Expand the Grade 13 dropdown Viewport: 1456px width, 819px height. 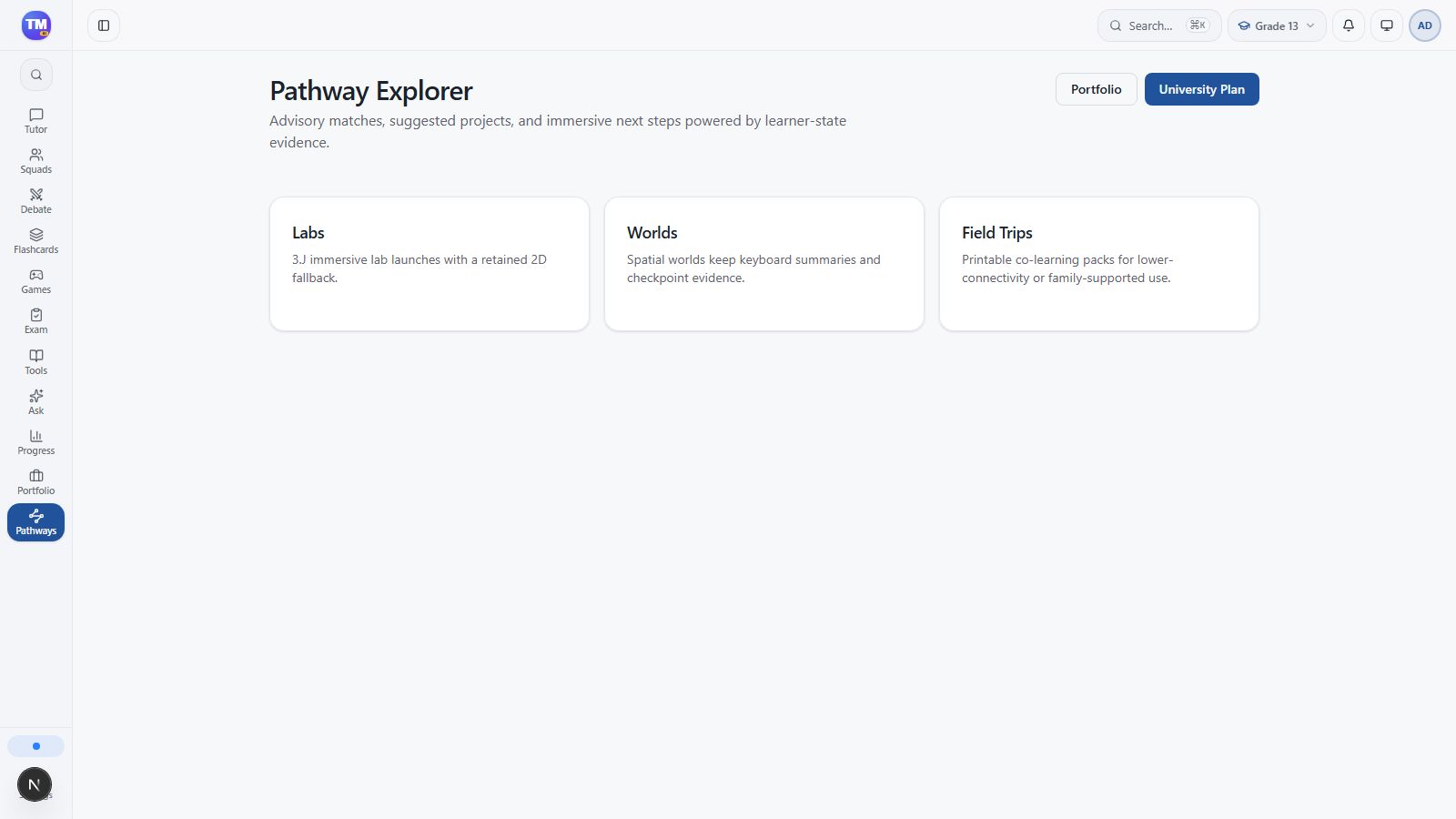[1277, 25]
